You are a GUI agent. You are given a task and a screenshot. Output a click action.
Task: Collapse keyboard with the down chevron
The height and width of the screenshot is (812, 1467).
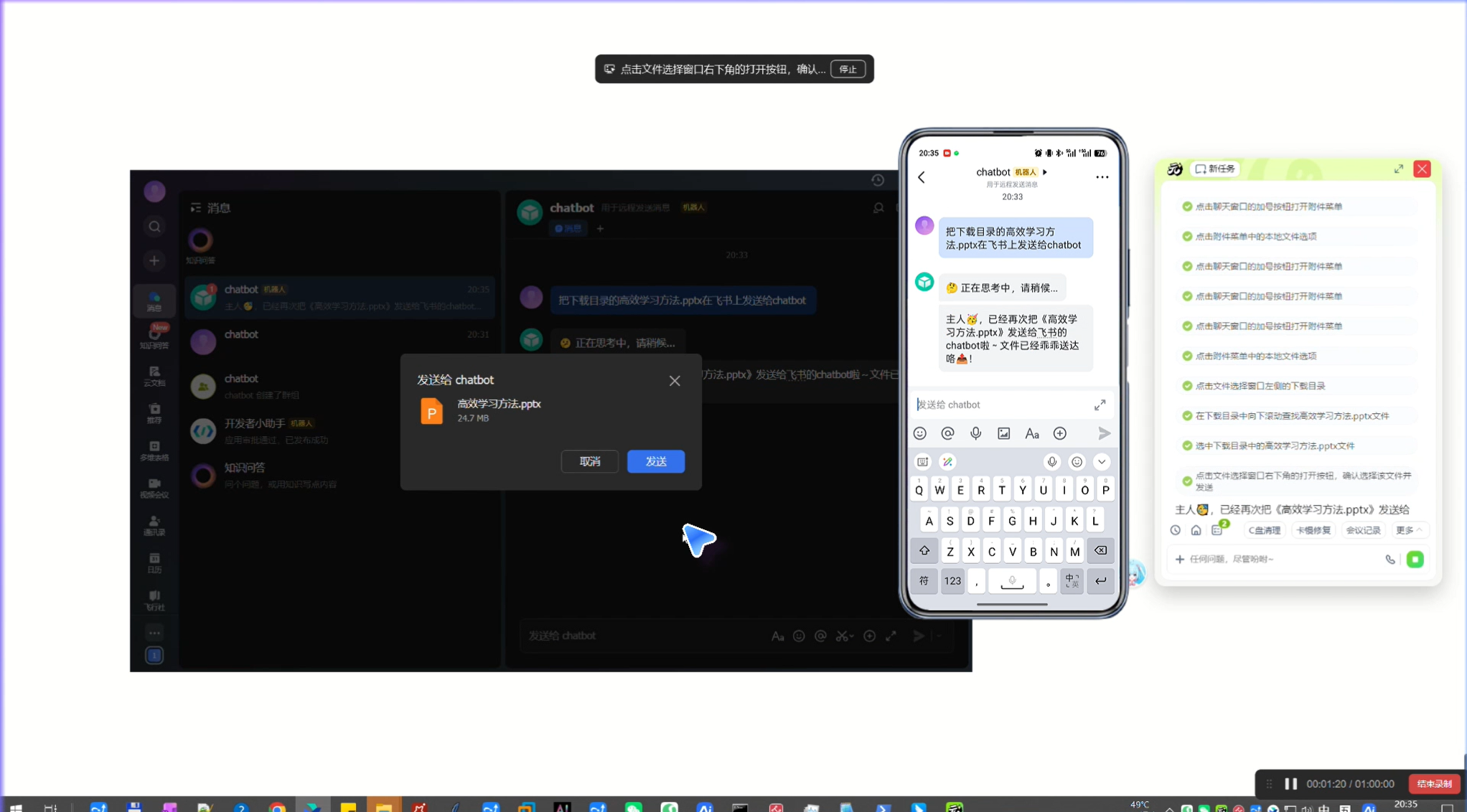coord(1101,462)
